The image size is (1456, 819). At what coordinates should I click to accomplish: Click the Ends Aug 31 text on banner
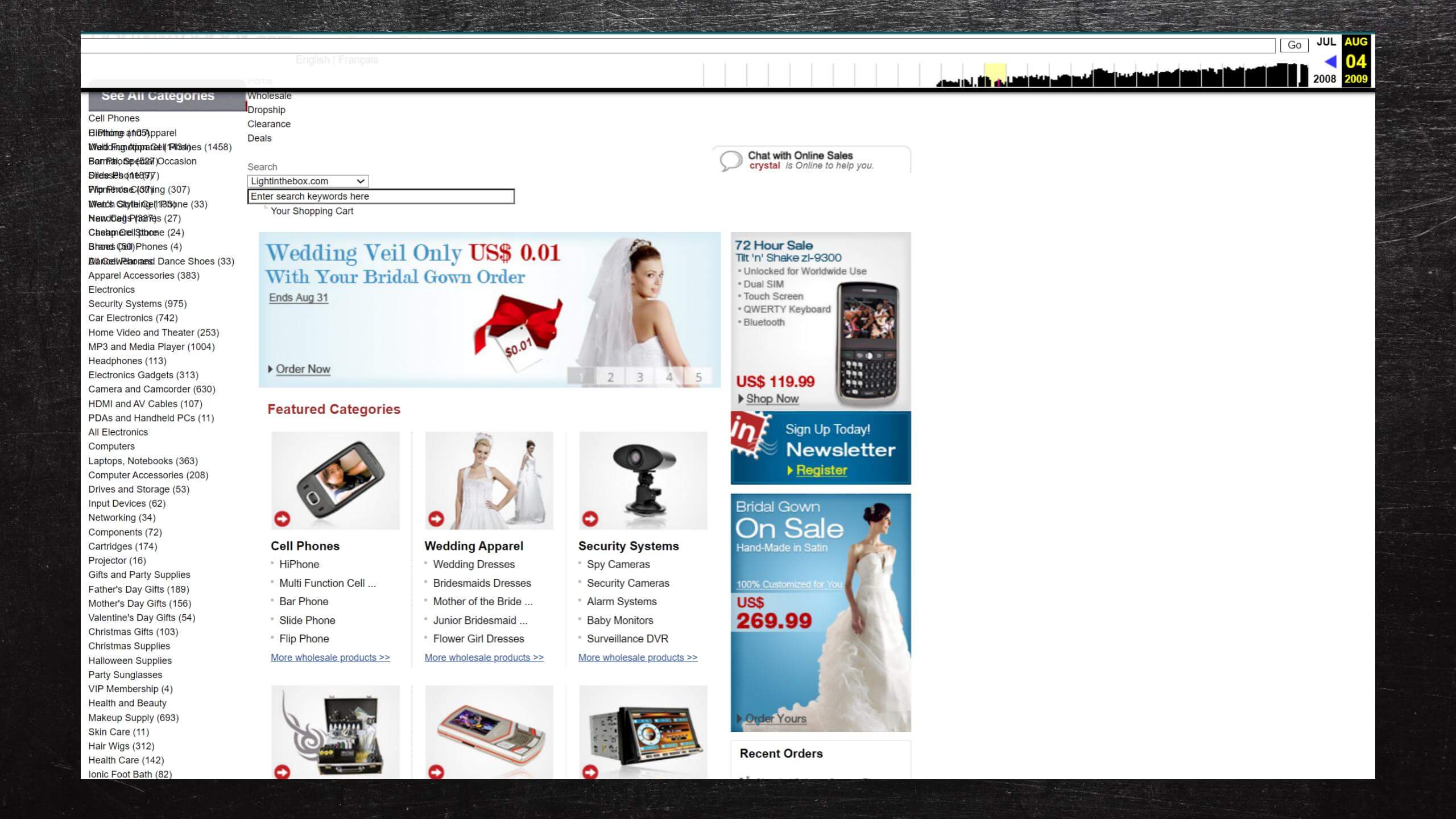tap(299, 297)
